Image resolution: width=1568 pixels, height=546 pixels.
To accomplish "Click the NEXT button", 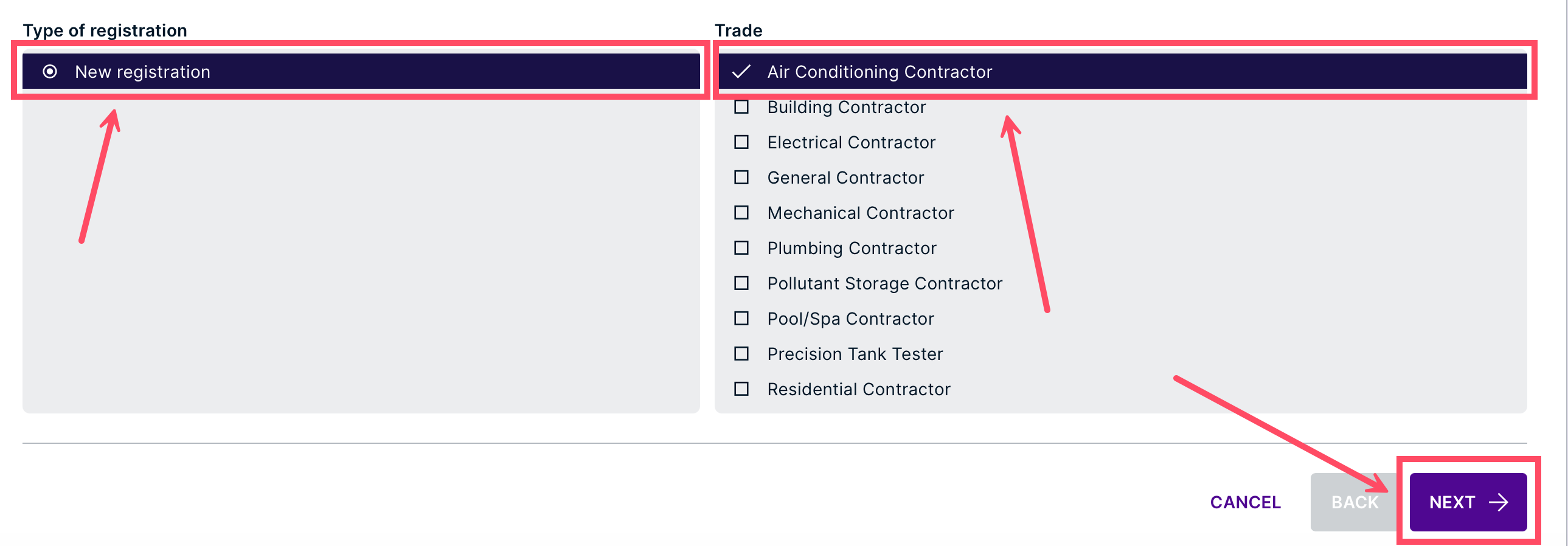I will coord(1468,502).
